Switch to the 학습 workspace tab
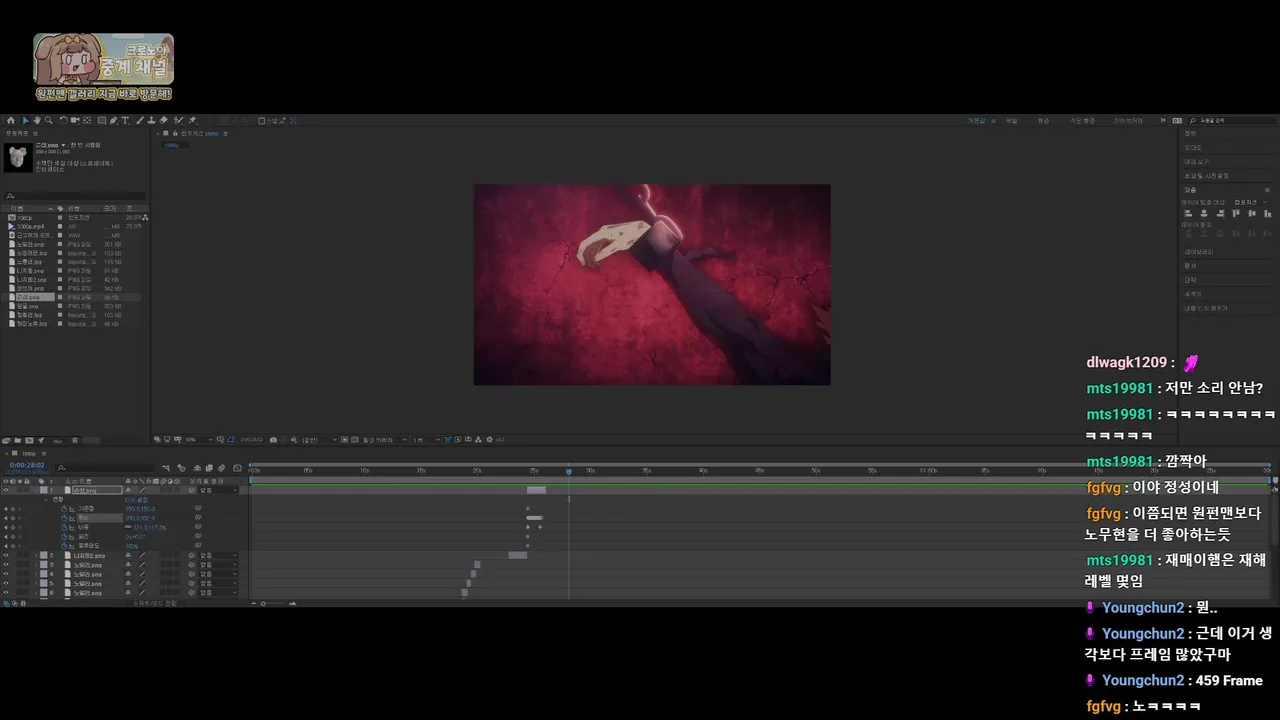This screenshot has height=720, width=1280. pos(1012,120)
